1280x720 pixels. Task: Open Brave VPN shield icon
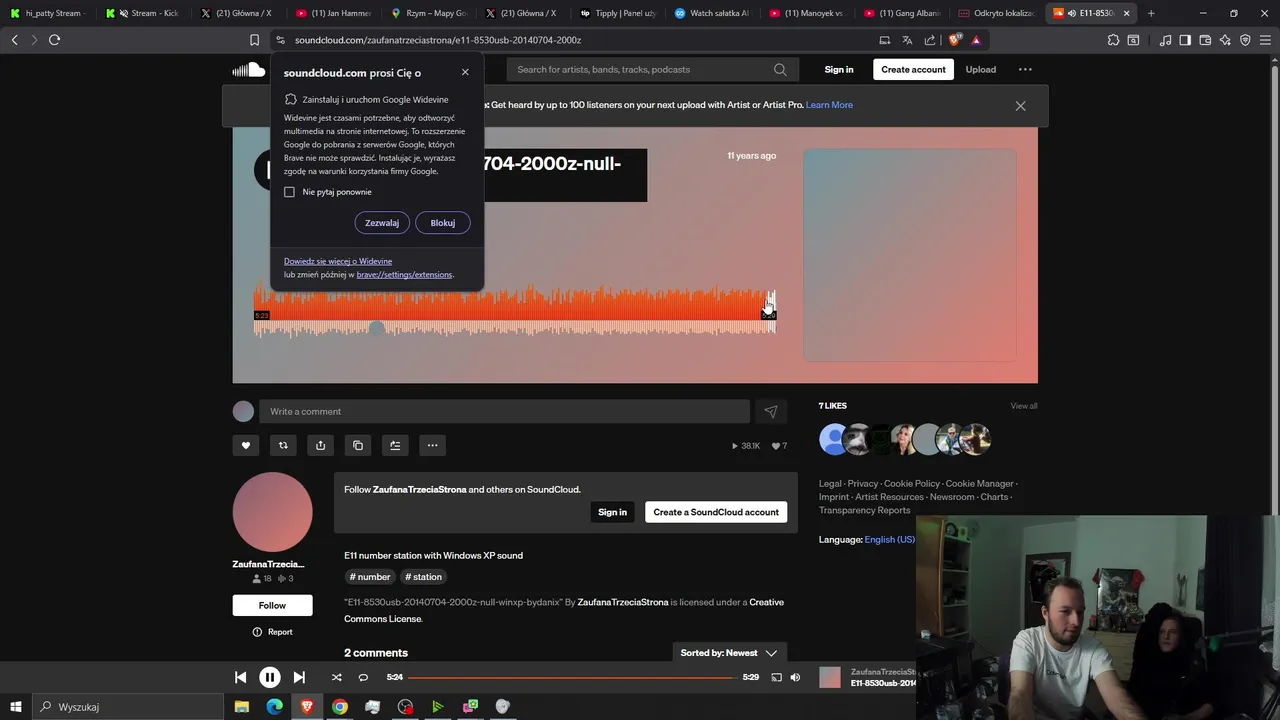[x=1245, y=40]
